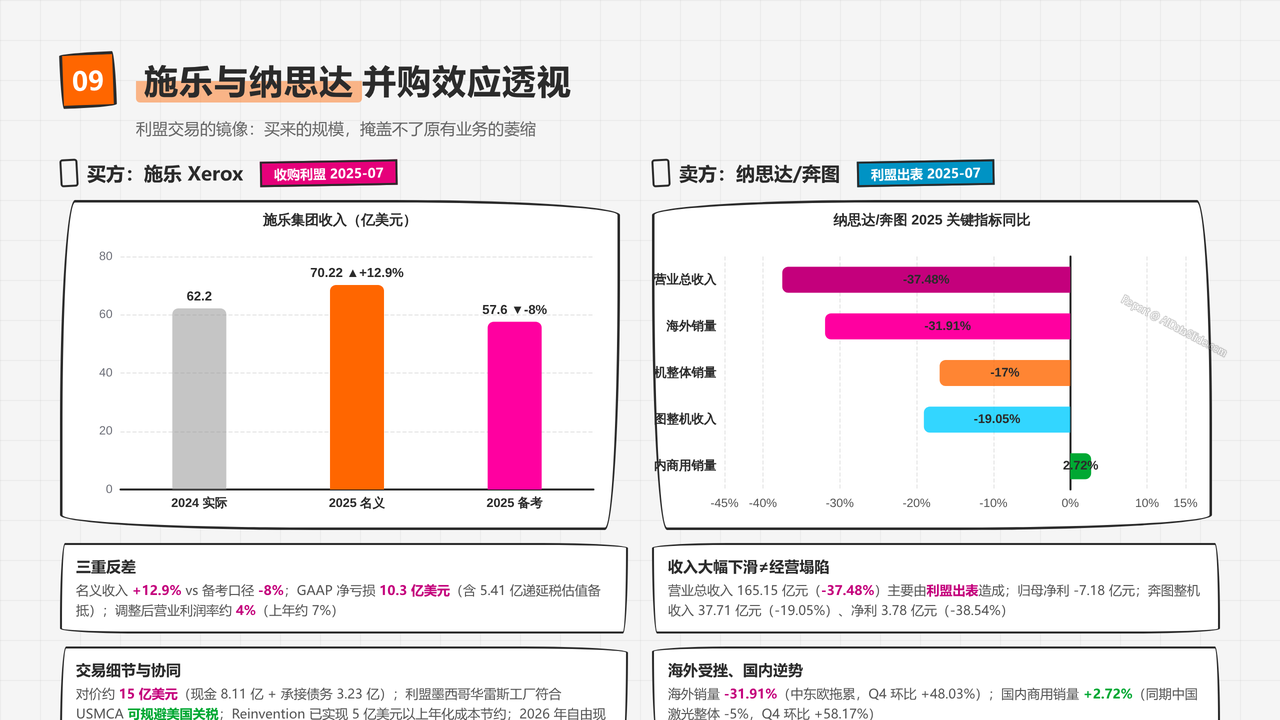Click the orange 2025 名义 revenue bar
1280x720 pixels.
click(x=357, y=387)
